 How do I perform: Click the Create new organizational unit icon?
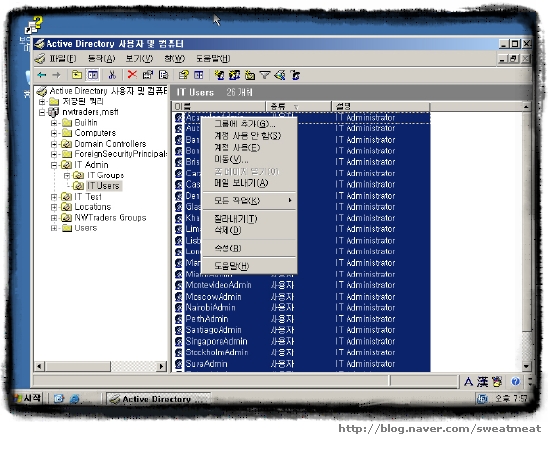coord(250,75)
